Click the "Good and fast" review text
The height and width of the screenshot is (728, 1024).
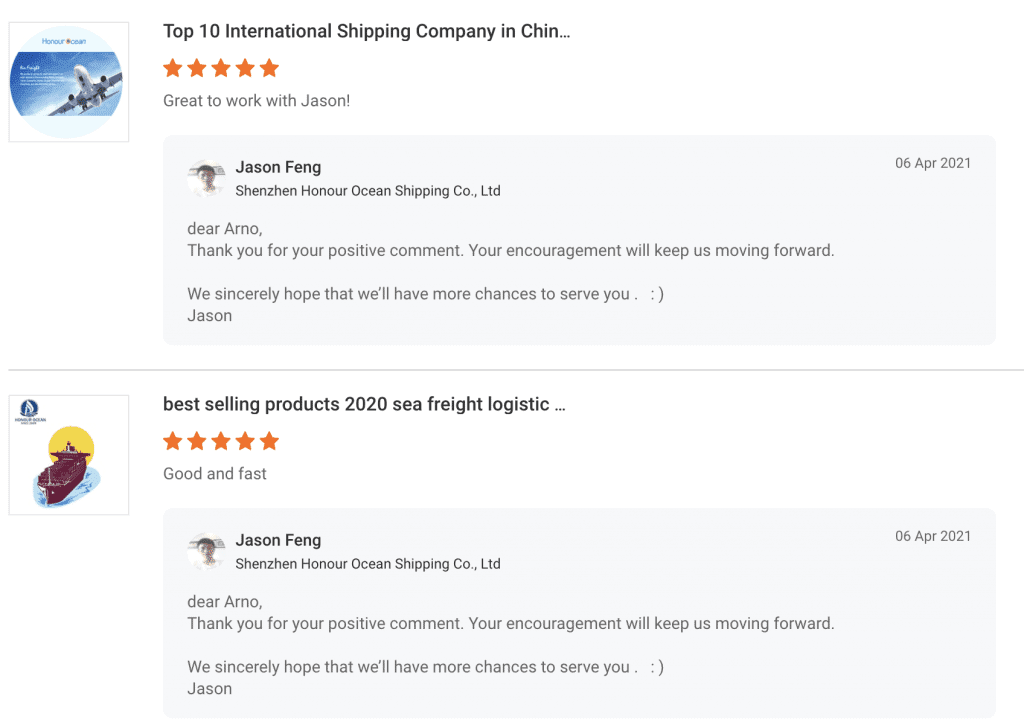(215, 474)
